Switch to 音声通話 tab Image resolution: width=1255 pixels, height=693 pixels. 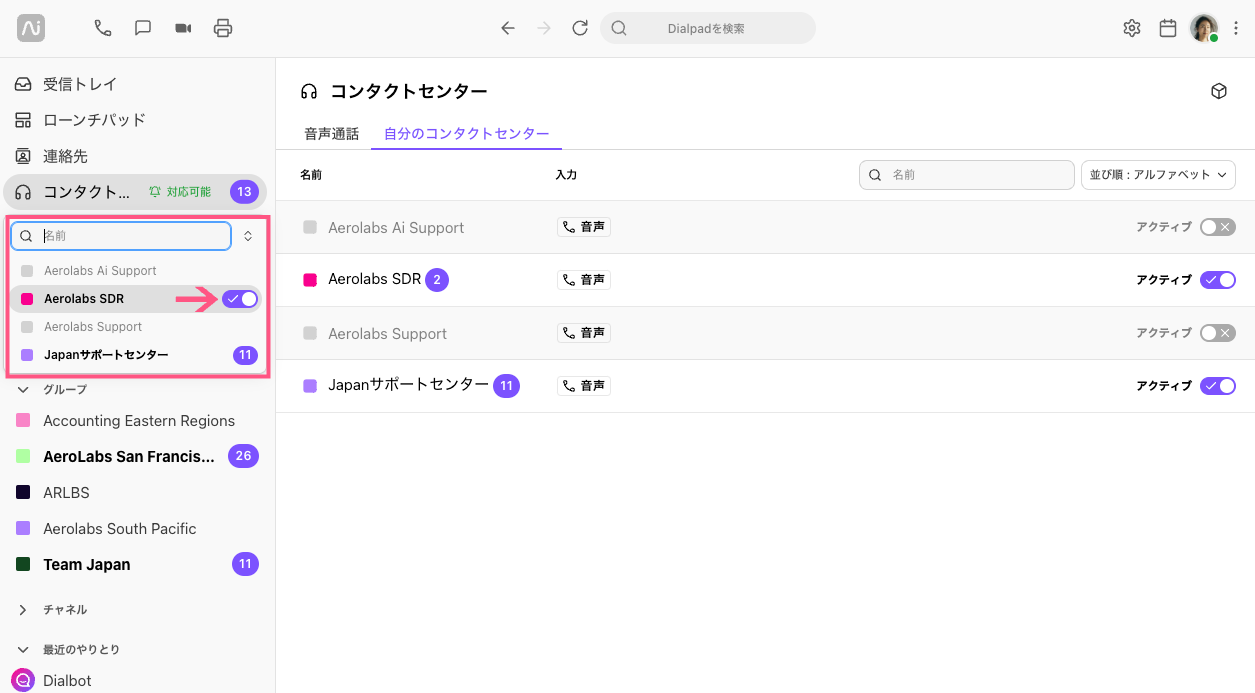(331, 133)
